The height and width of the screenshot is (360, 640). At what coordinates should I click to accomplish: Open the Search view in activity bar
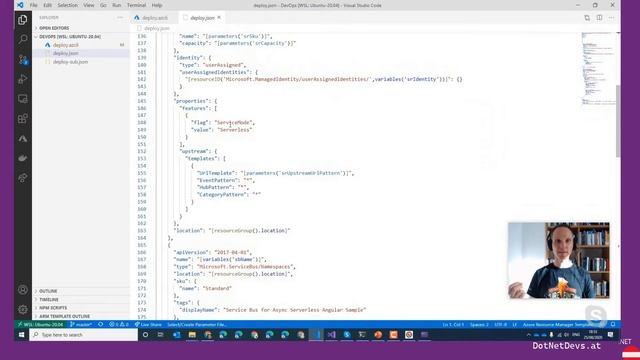tap(22, 39)
